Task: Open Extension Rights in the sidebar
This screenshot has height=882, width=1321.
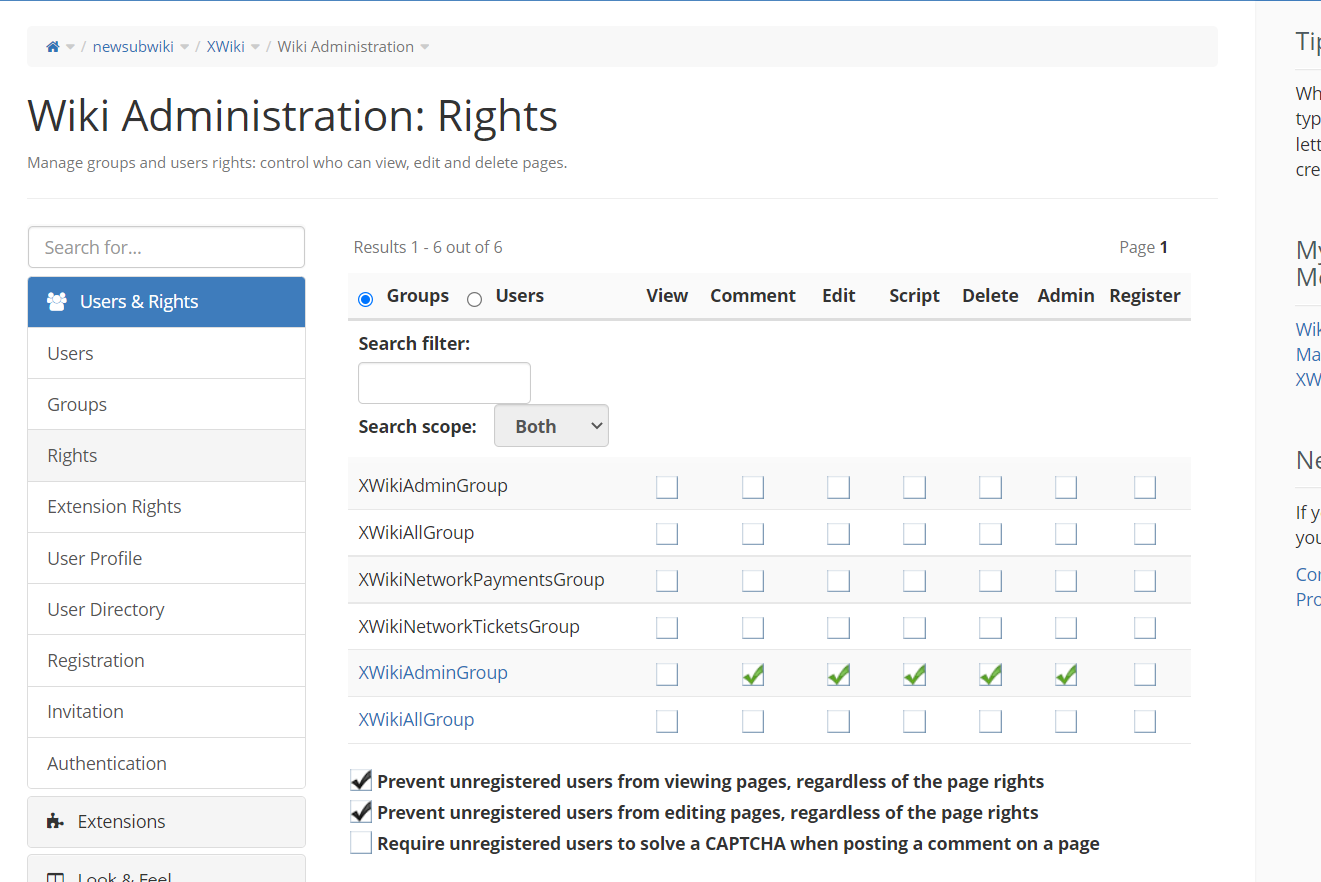Action: tap(166, 507)
